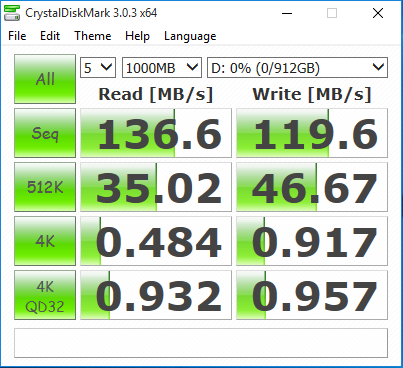Start the 4K random test
Viewport: 403px width, 368px height.
tap(45, 241)
